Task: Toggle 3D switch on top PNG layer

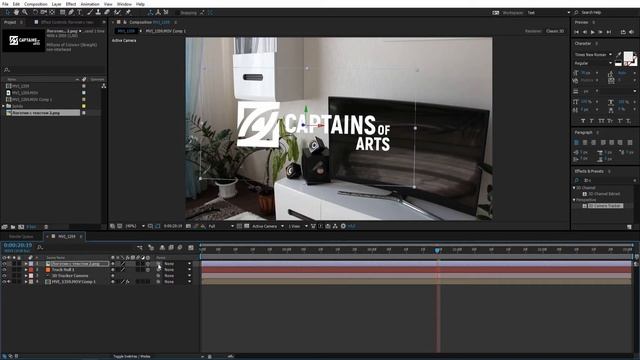Action: click(x=148, y=264)
